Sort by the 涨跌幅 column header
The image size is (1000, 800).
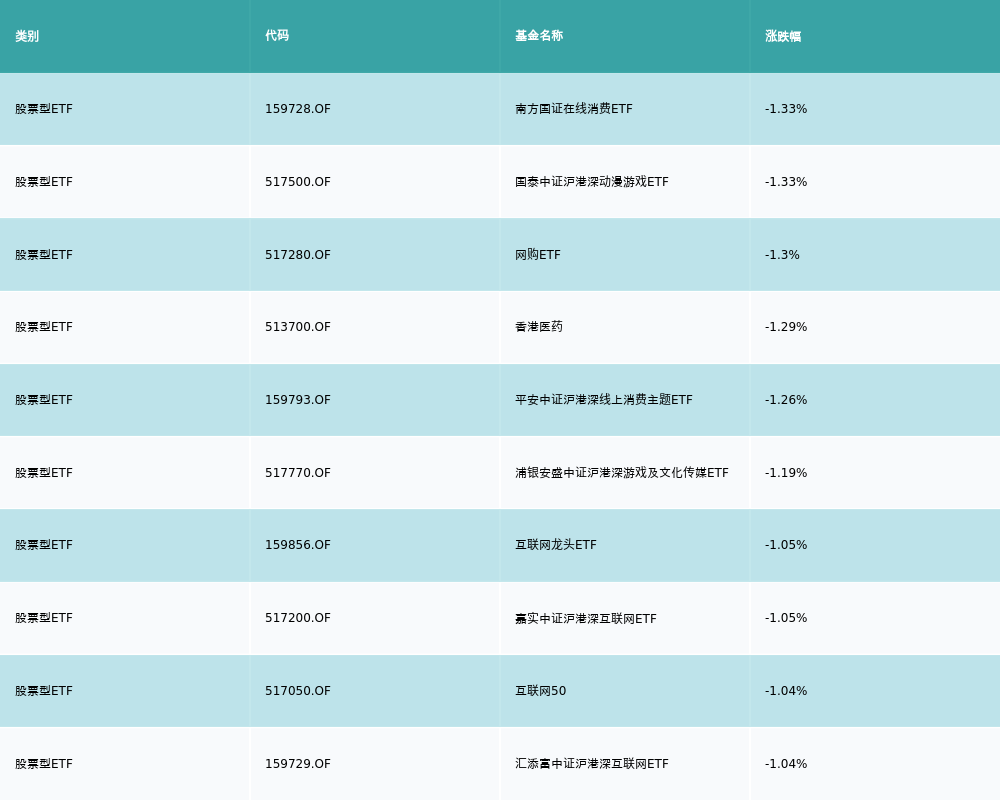click(783, 36)
